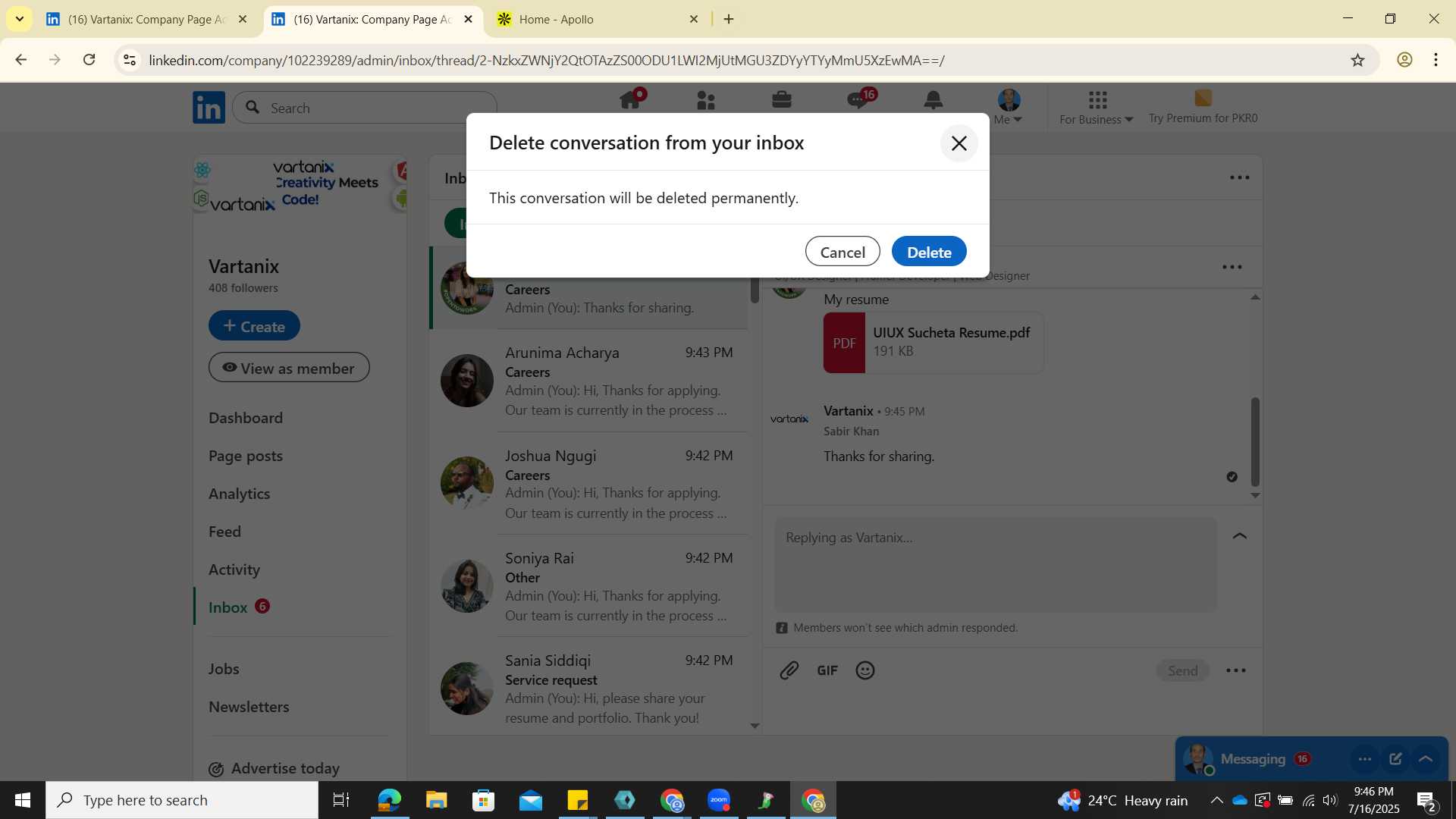Viewport: 1456px width, 819px height.
Task: Click View as member button
Action: [289, 368]
